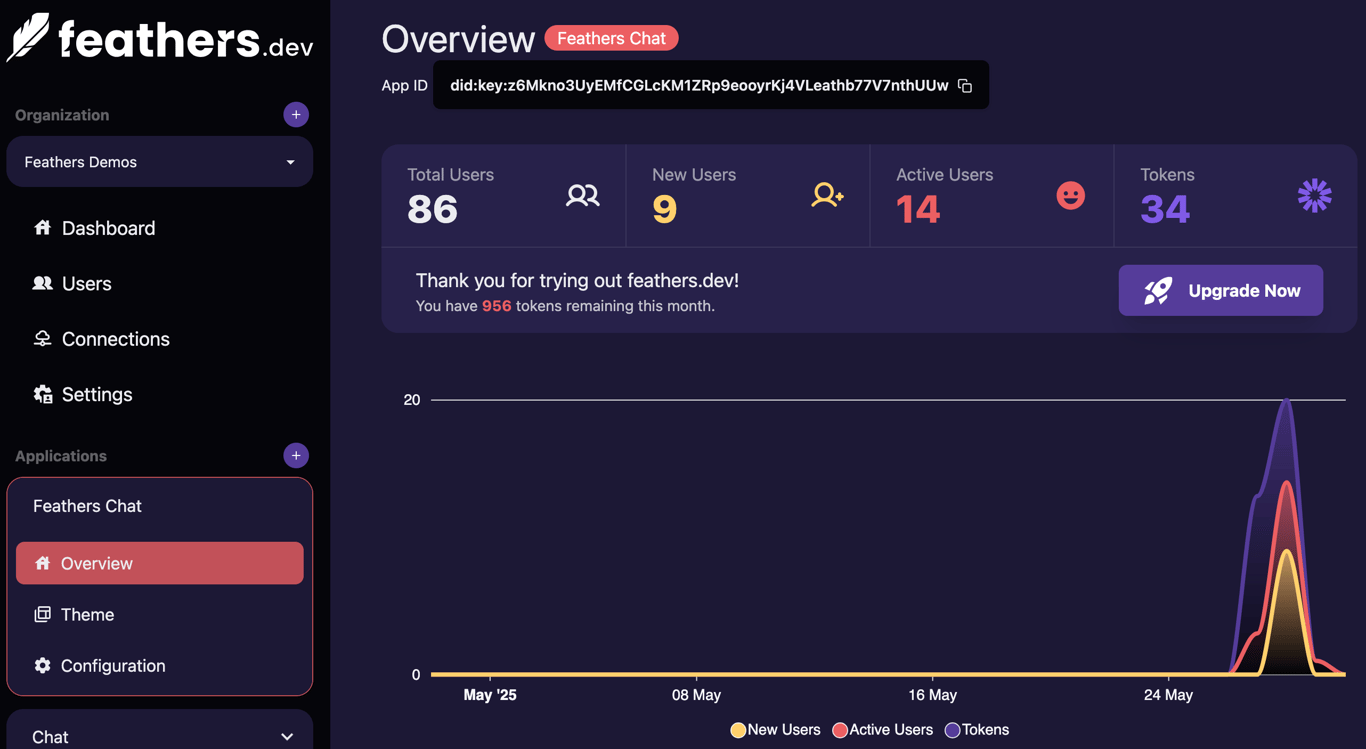Click the 08 May axis label
The height and width of the screenshot is (749, 1366).
point(696,695)
